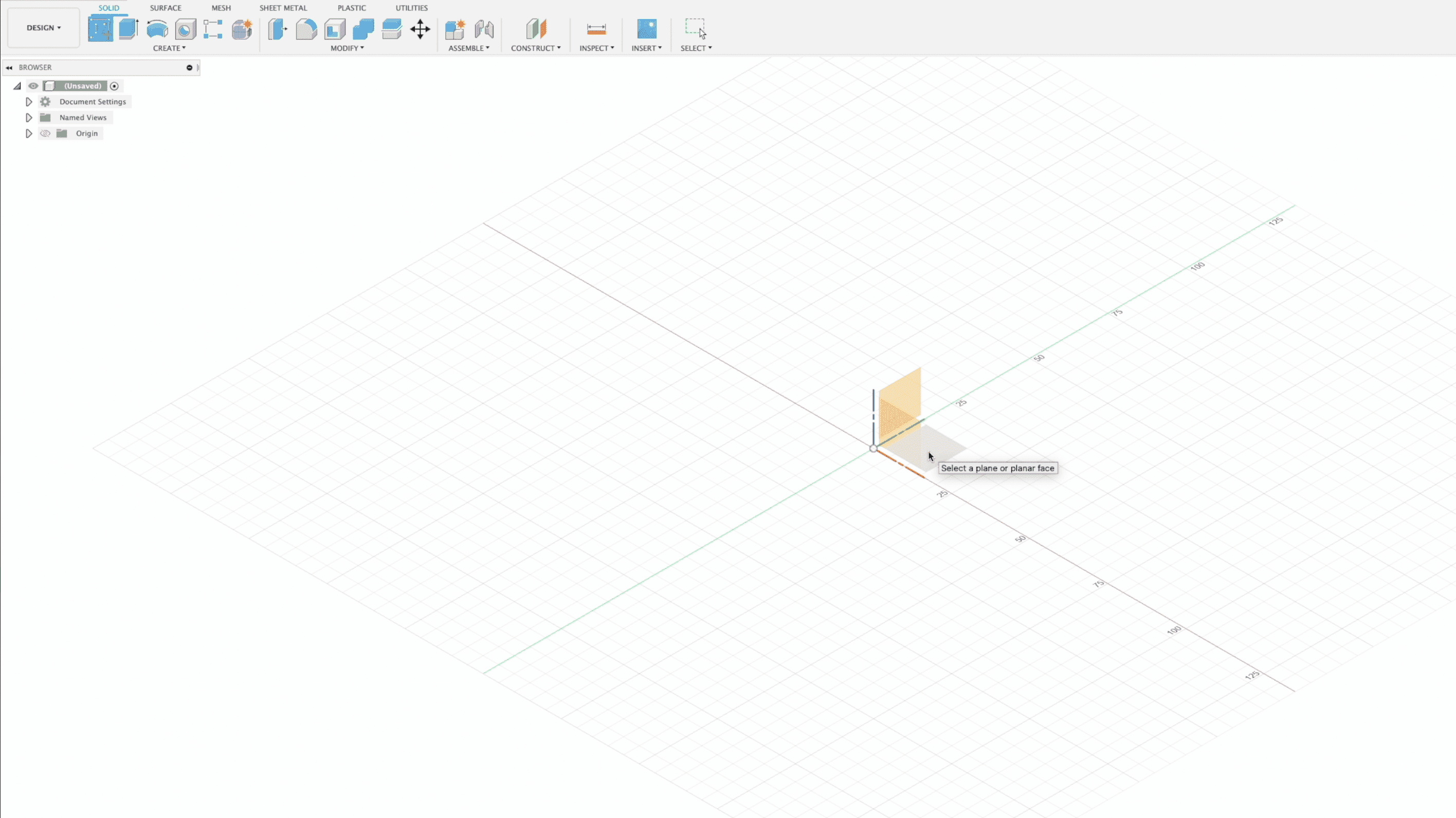1456x818 pixels.
Task: Show the hidden Origin folder
Action: (x=45, y=133)
